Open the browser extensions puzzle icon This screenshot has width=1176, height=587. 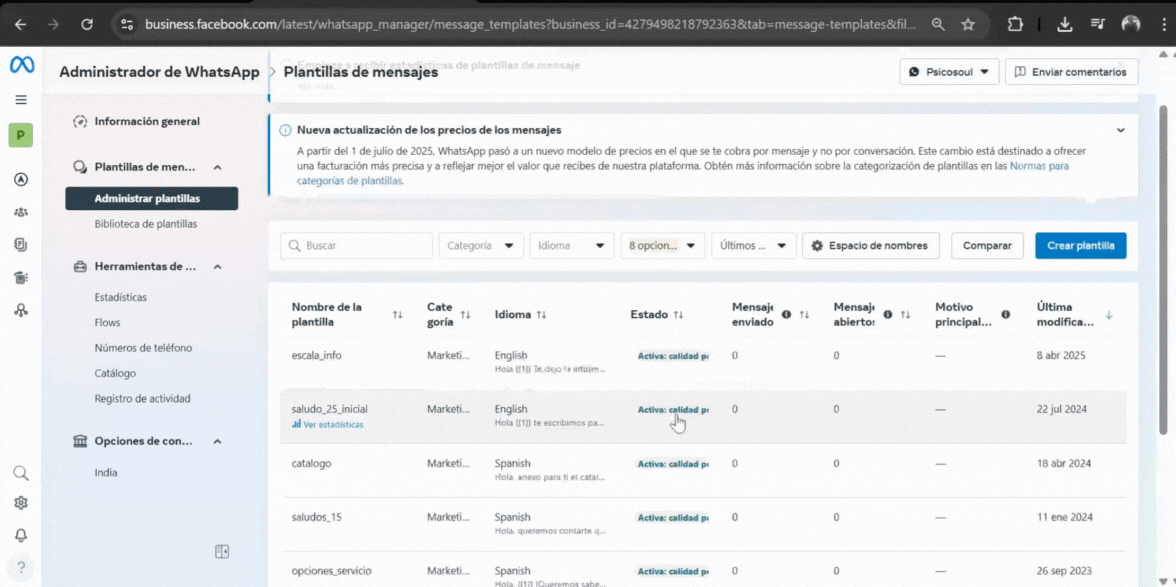point(1014,24)
